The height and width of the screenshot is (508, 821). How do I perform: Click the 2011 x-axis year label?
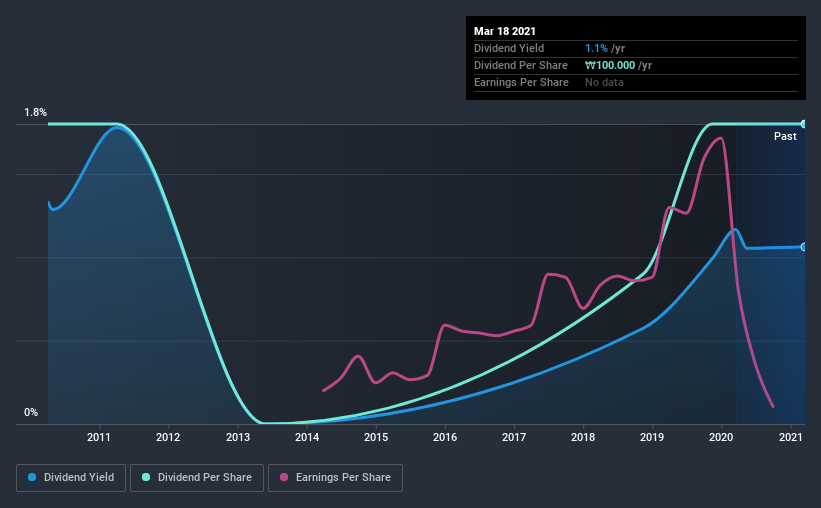[98, 437]
